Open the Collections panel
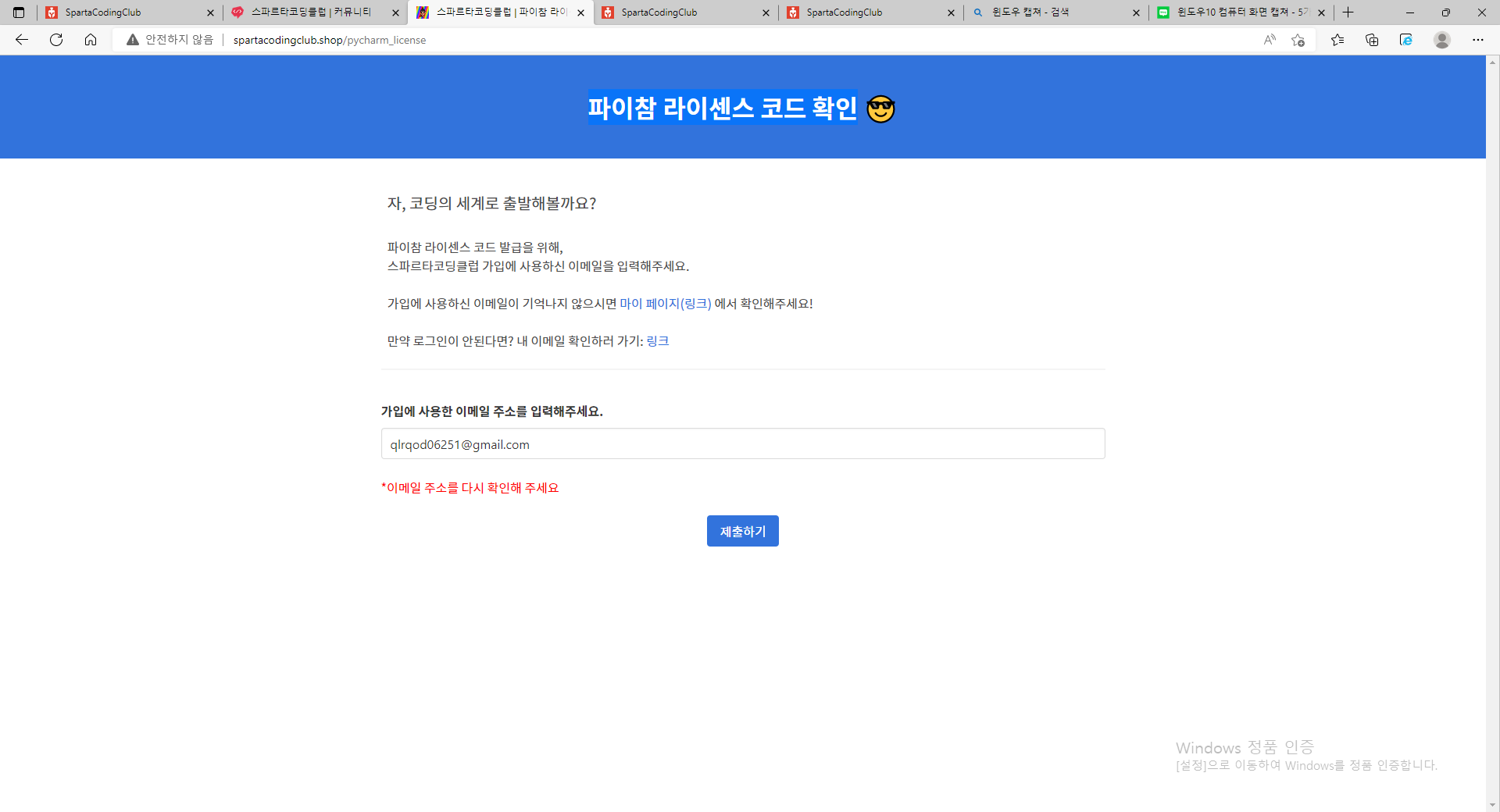1500x812 pixels. click(1372, 40)
